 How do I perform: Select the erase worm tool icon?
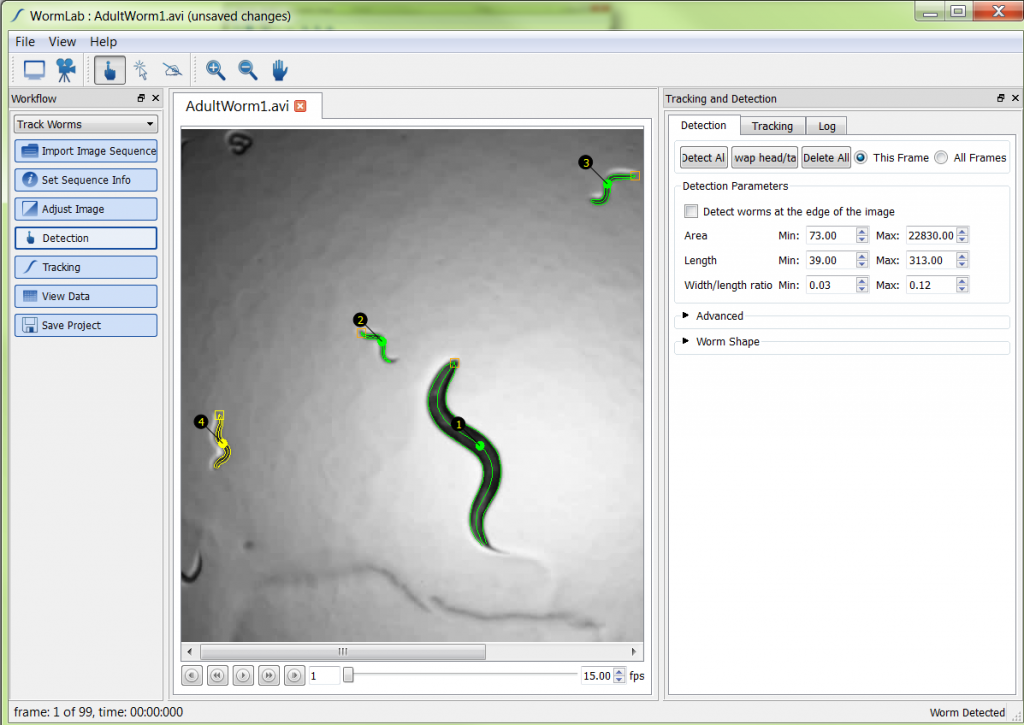tap(172, 70)
